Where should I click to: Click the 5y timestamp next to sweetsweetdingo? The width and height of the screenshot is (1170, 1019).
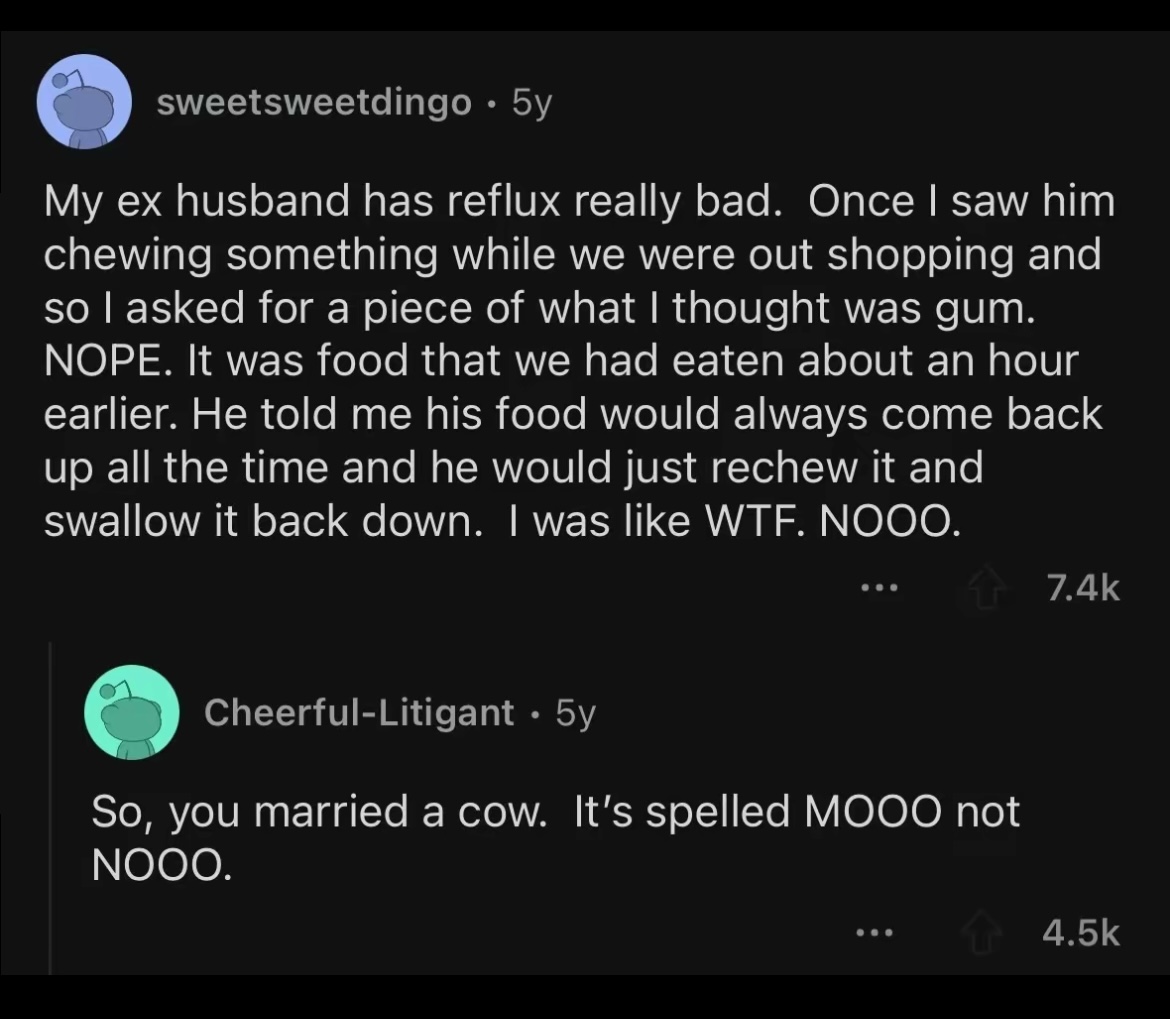pyautogui.click(x=530, y=103)
